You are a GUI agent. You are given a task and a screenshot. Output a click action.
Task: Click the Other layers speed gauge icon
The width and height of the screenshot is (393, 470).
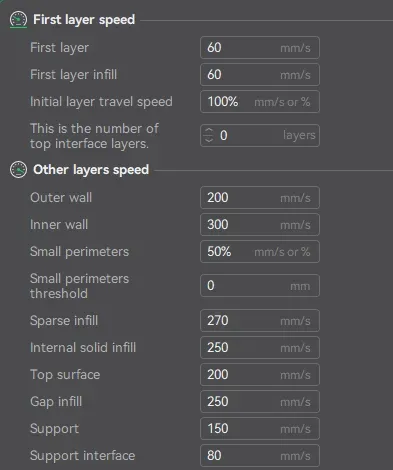(x=18, y=169)
